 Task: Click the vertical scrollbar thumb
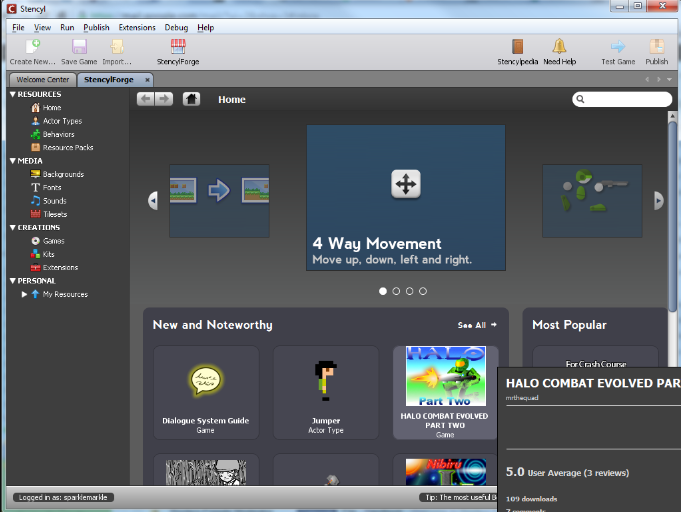[x=672, y=216]
